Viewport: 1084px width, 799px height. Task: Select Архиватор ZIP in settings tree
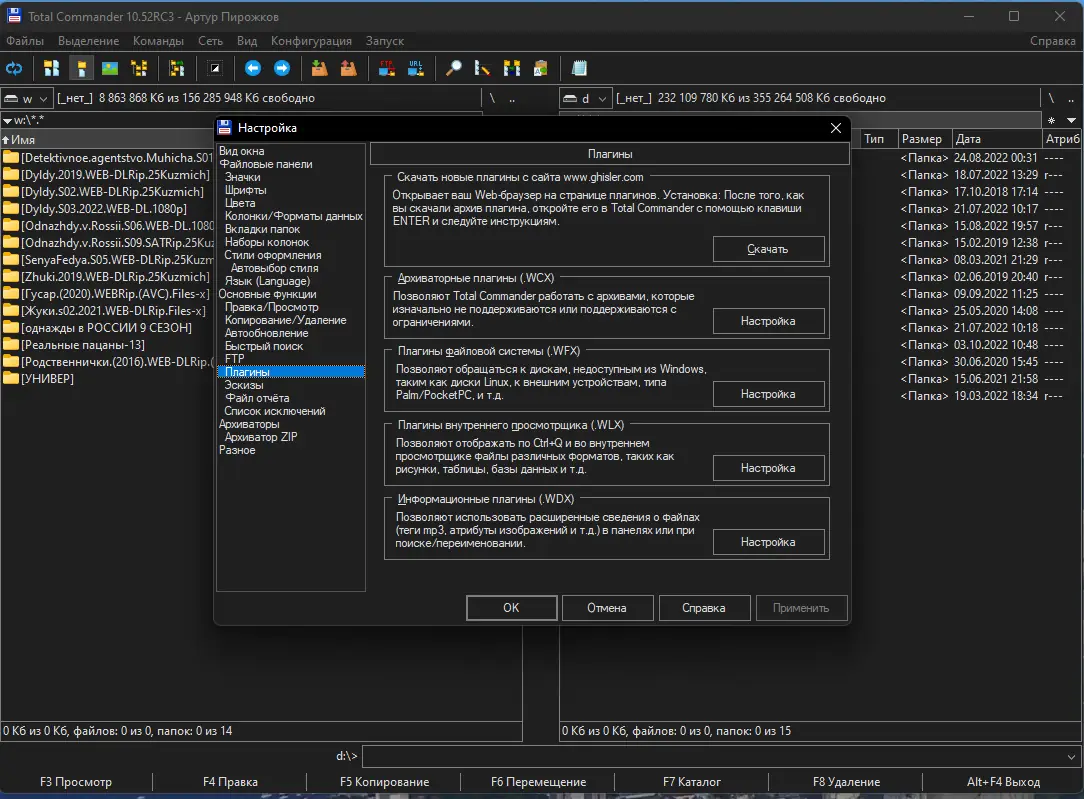260,437
